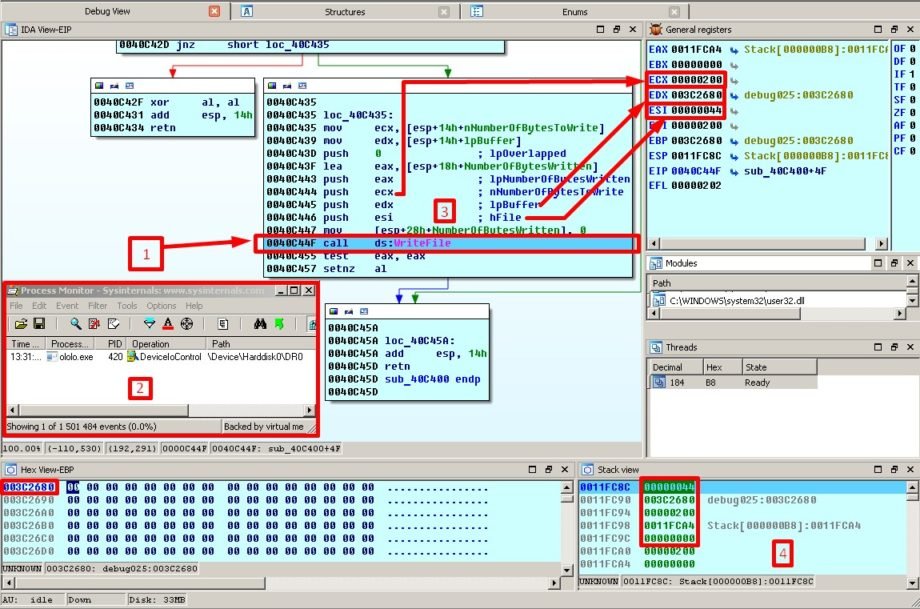
Task: Click the Enums tab icon
Action: pos(476,11)
